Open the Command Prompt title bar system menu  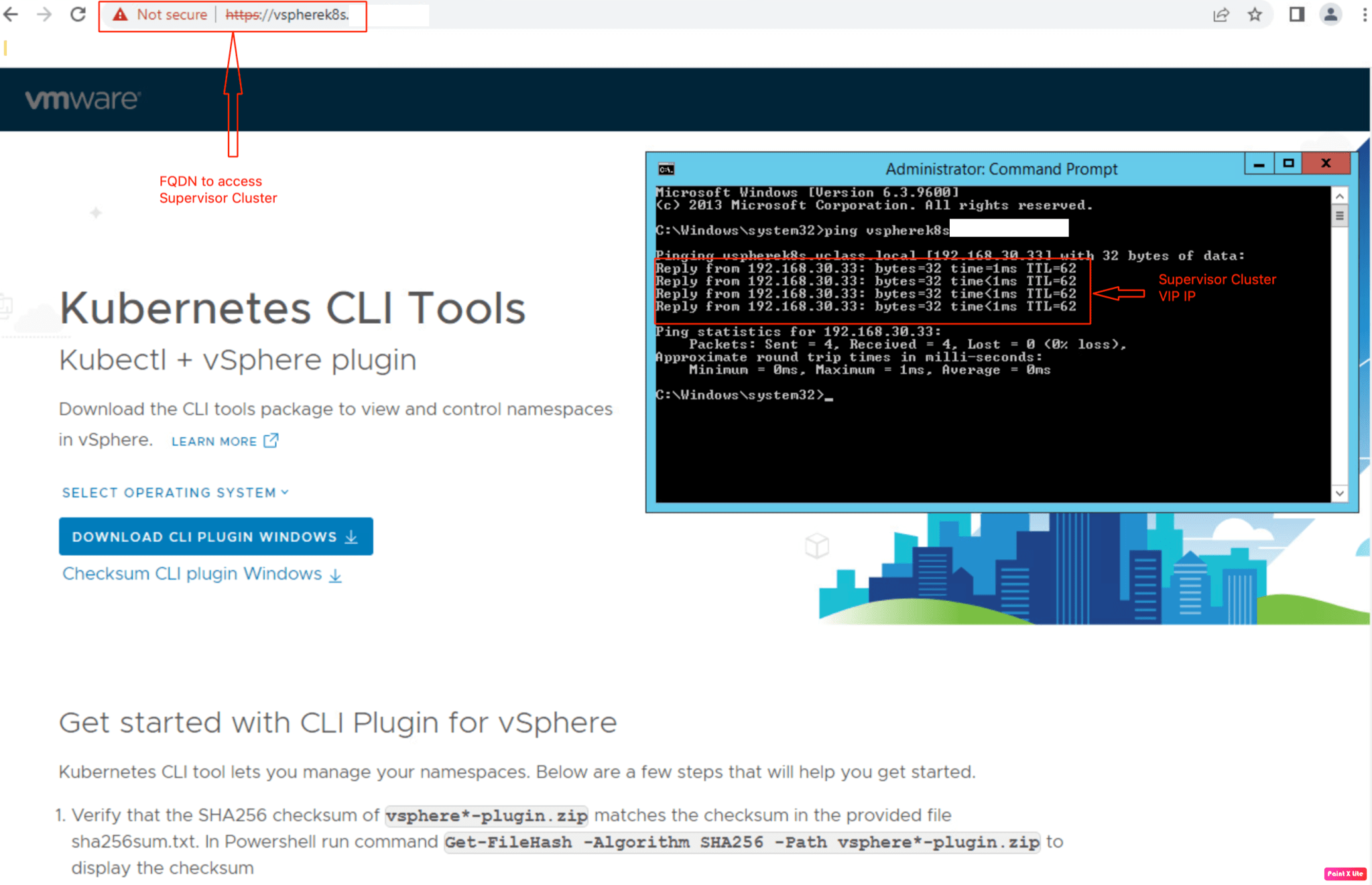tap(667, 168)
